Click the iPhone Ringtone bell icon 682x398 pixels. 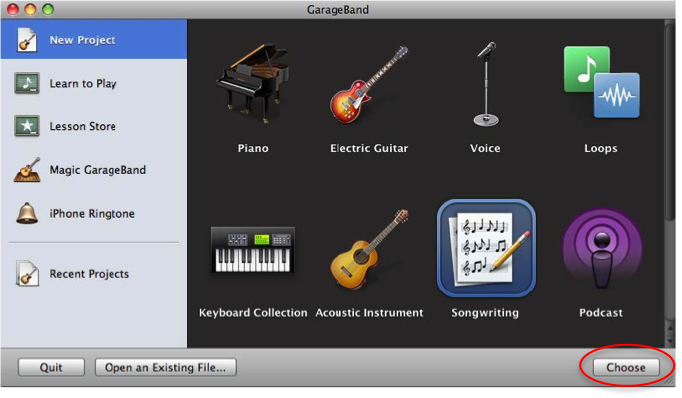(27, 213)
